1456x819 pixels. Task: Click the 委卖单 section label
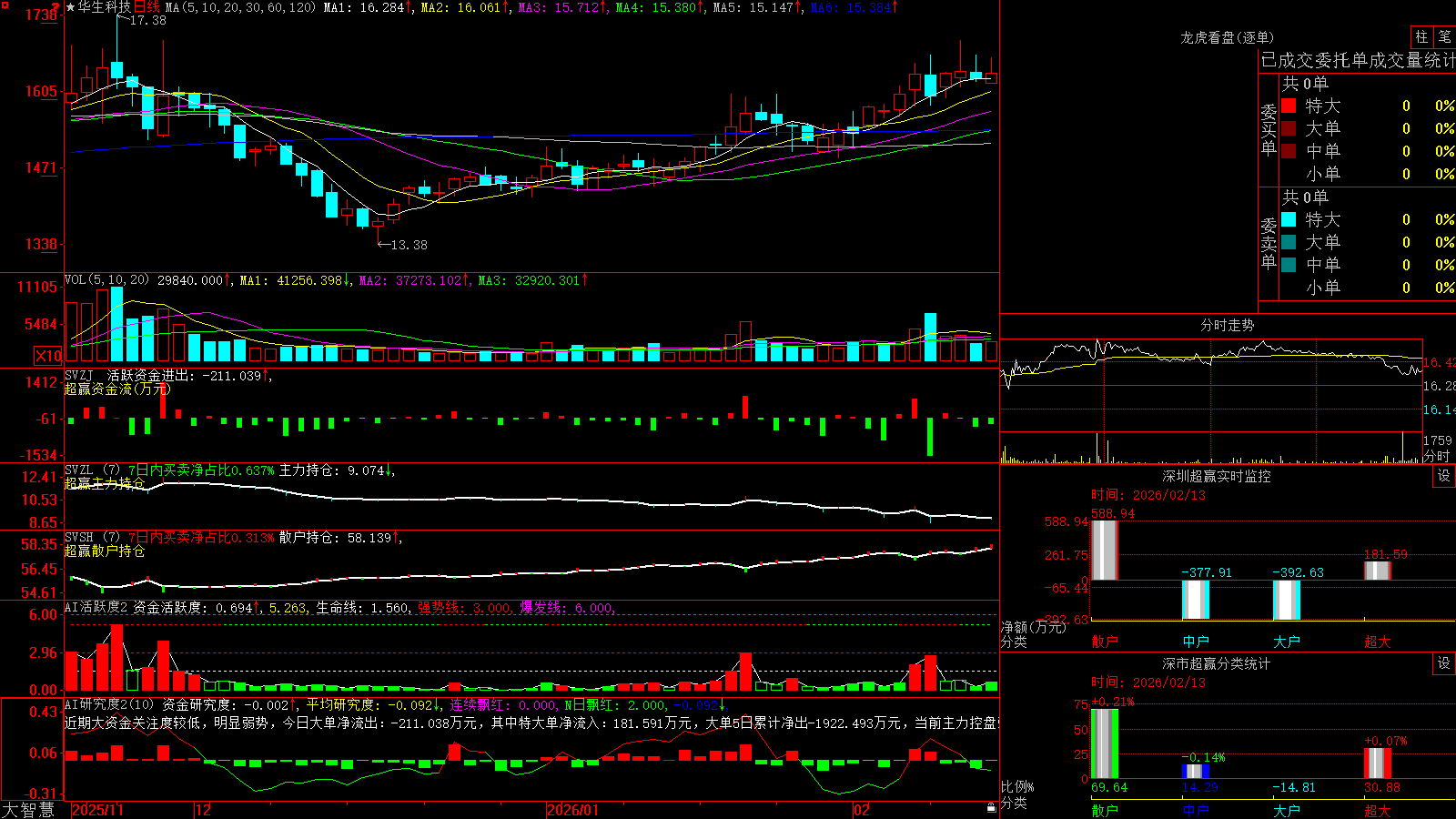point(1269,243)
